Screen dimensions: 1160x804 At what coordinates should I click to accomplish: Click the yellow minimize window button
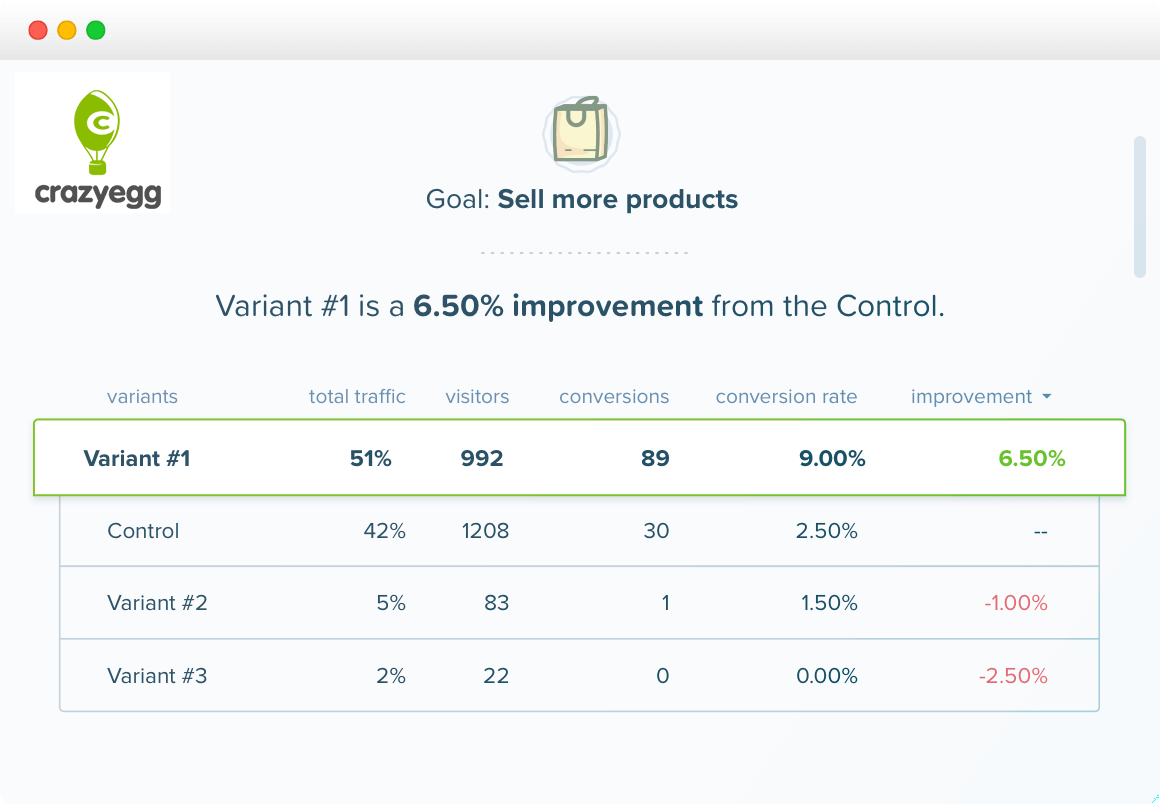point(67,30)
